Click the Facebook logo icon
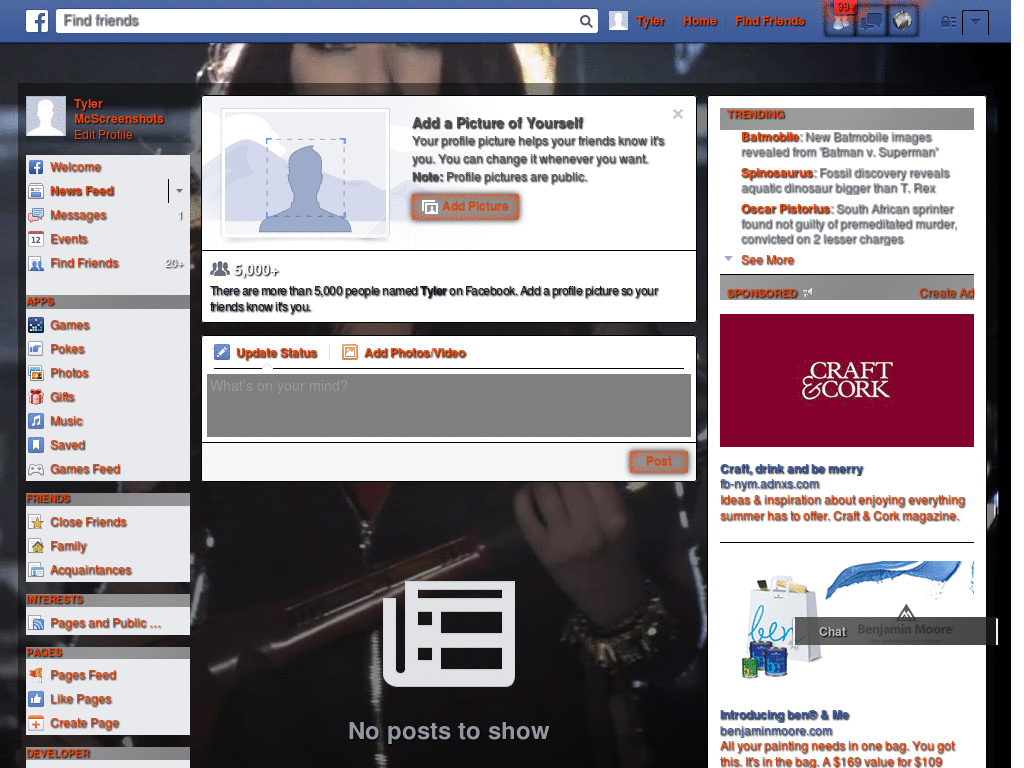The width and height of the screenshot is (1024, 768). [x=37, y=21]
